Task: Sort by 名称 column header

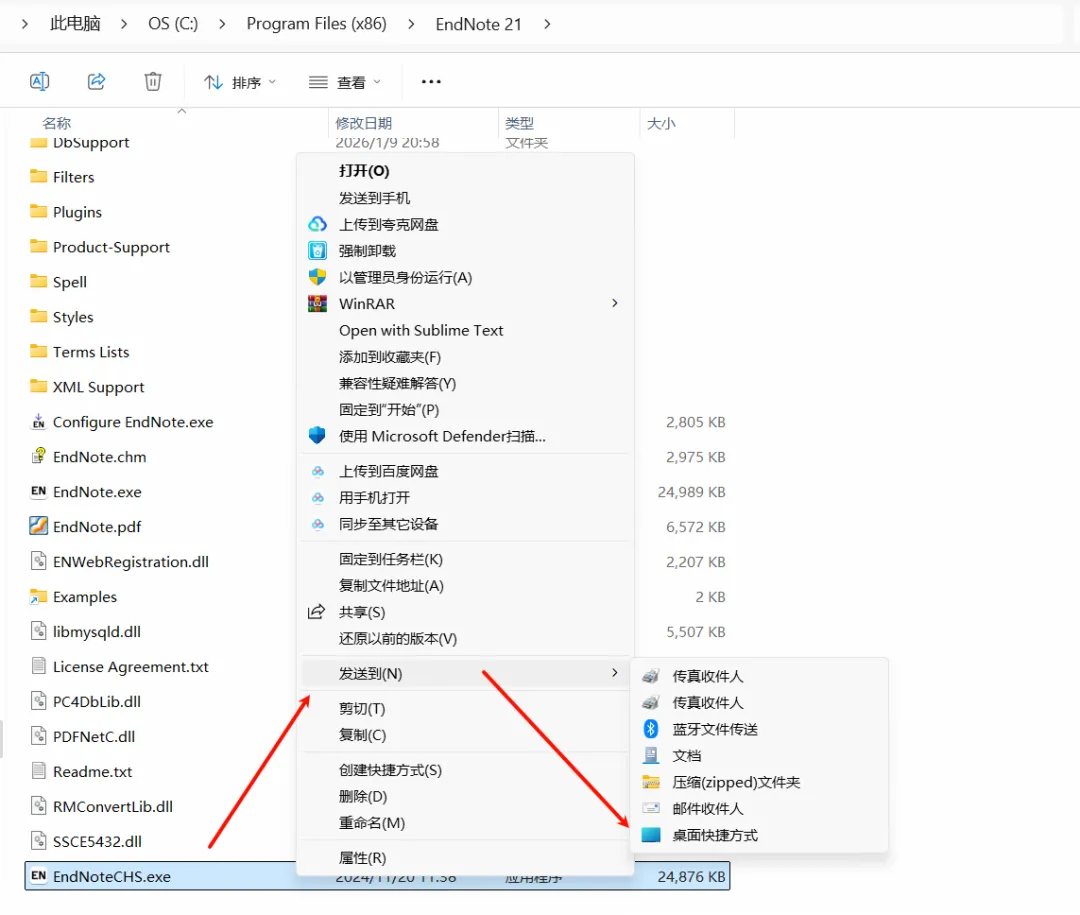Action: point(56,123)
